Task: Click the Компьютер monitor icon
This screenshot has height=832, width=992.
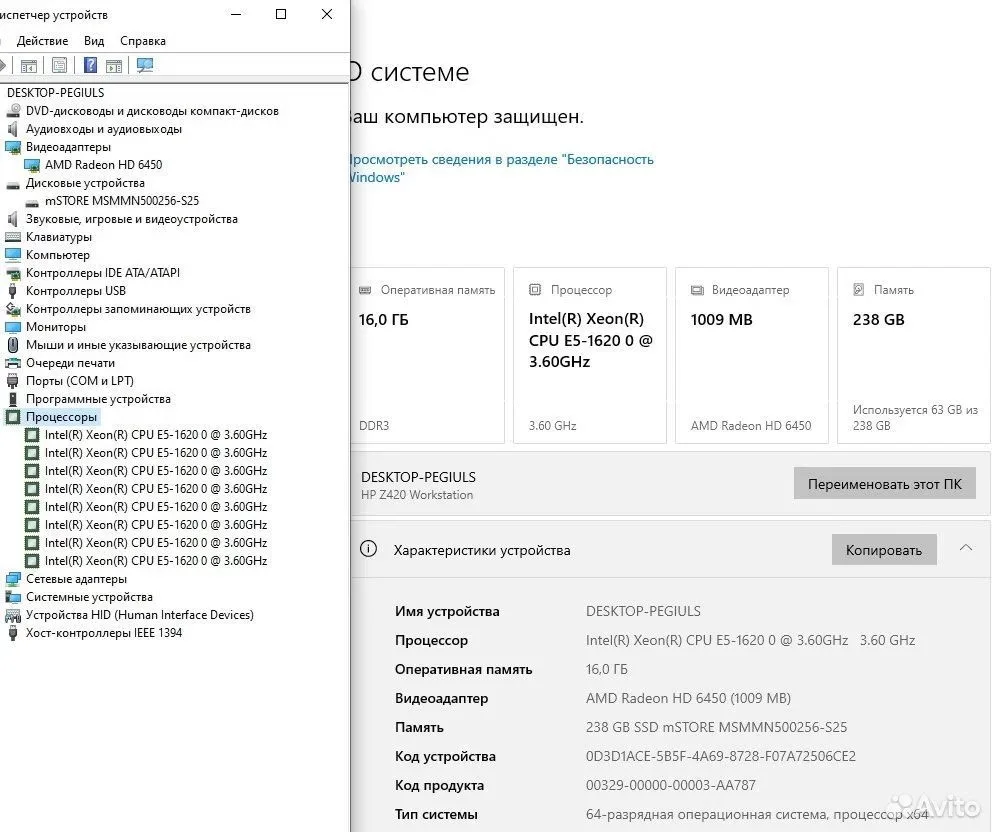Action: tap(13, 255)
